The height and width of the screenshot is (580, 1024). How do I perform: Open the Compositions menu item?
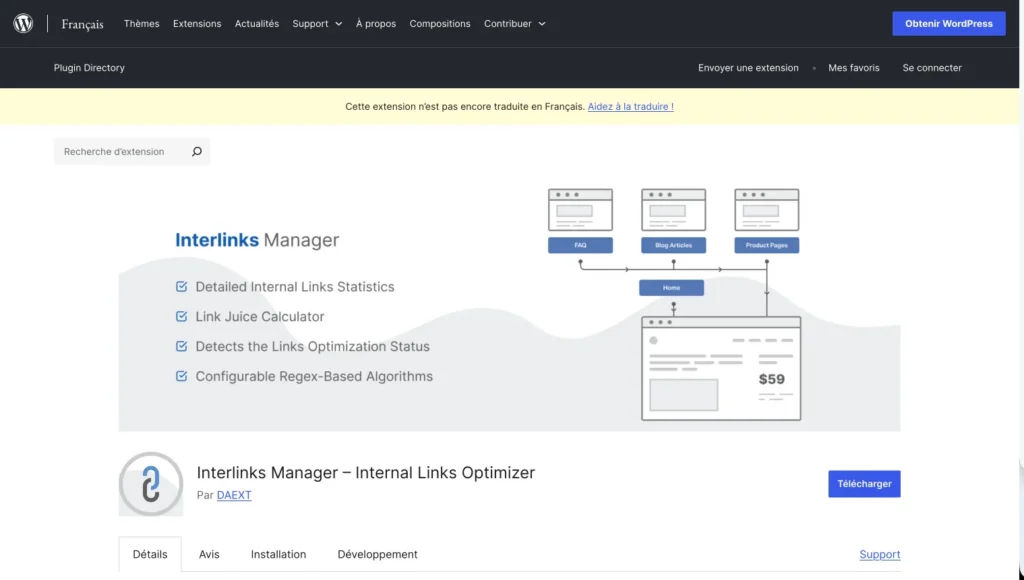pyautogui.click(x=440, y=24)
